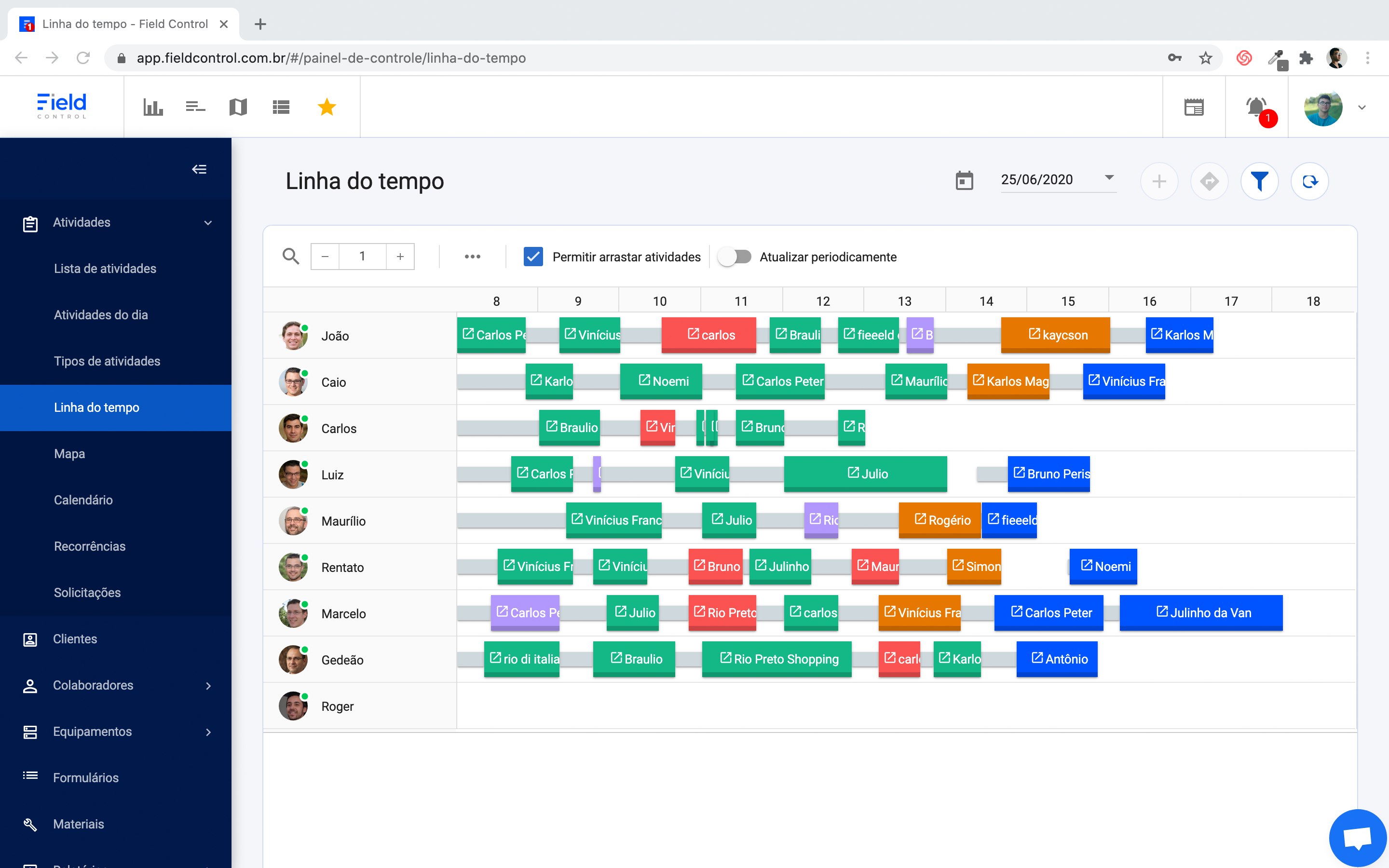Open notifications bell with red badge
Screen dimensions: 1389x868
coord(1257,108)
